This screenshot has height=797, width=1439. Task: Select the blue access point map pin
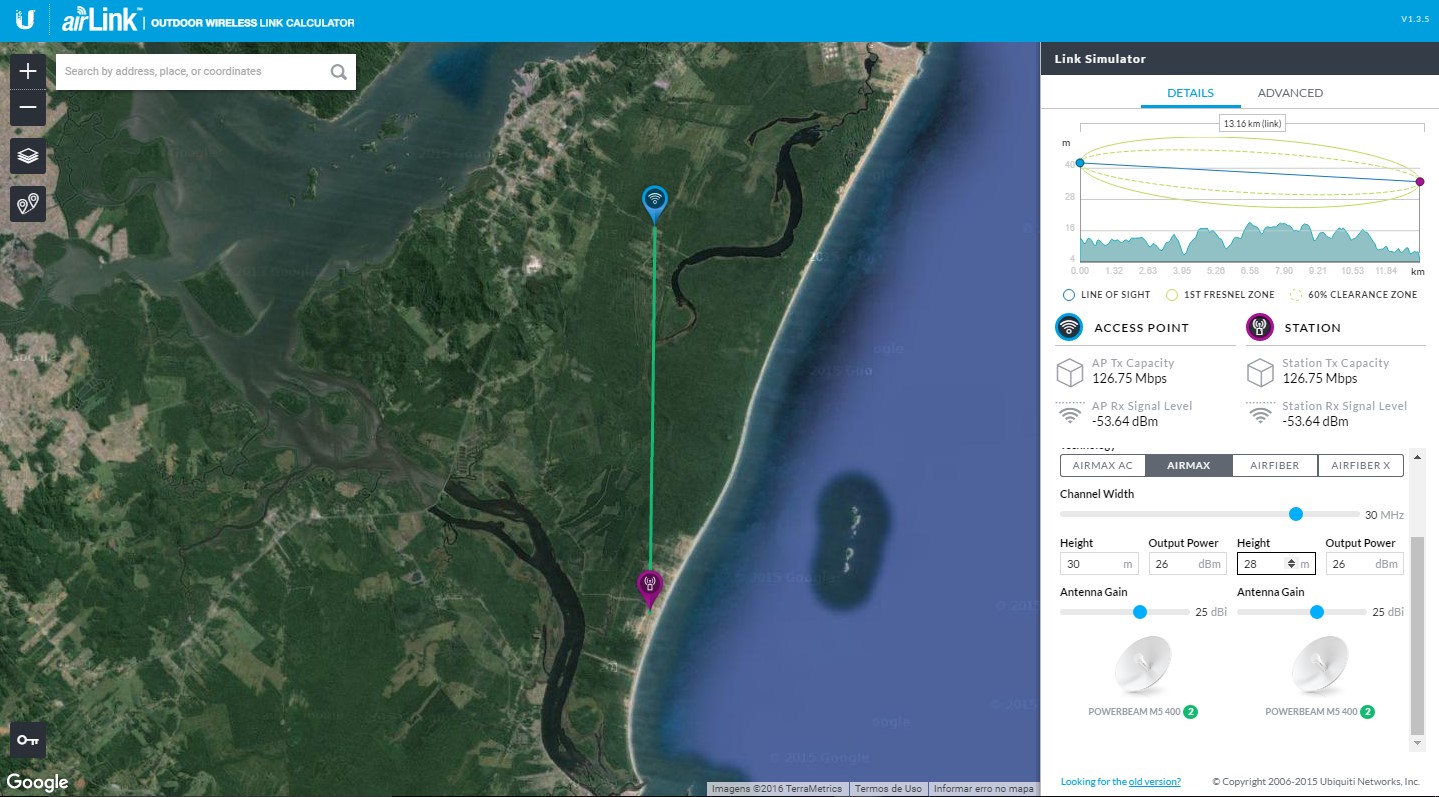655,202
